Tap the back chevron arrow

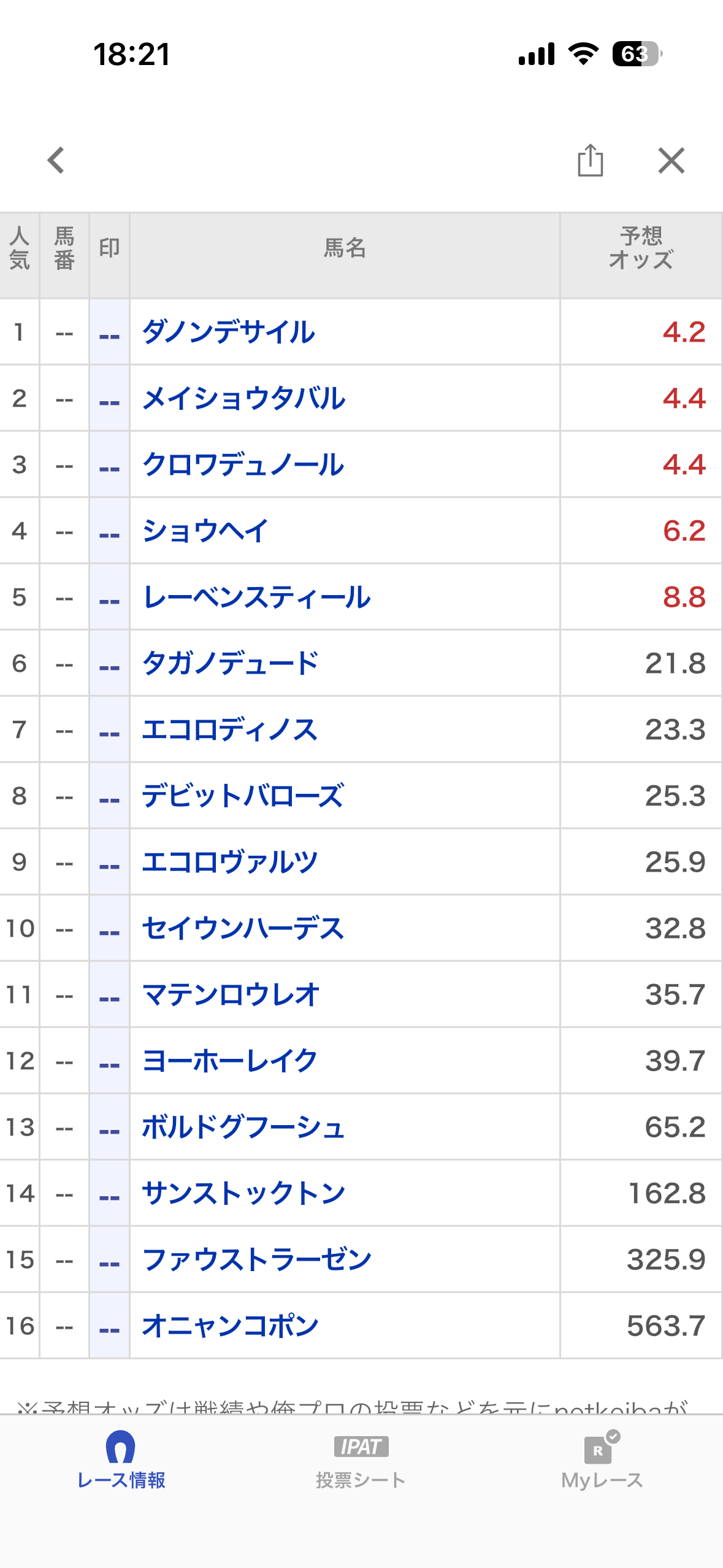click(x=56, y=161)
